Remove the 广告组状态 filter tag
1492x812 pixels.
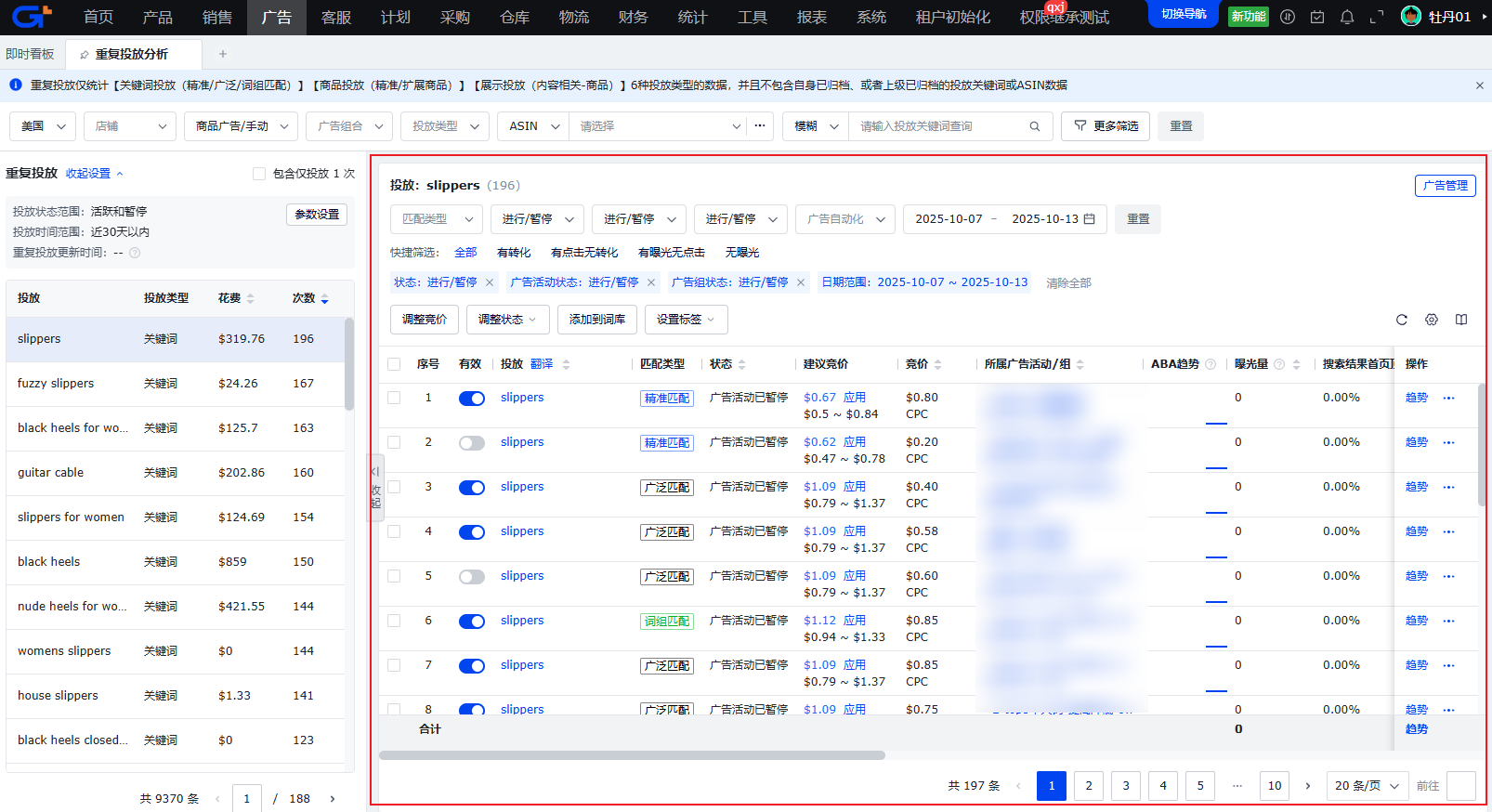[801, 282]
